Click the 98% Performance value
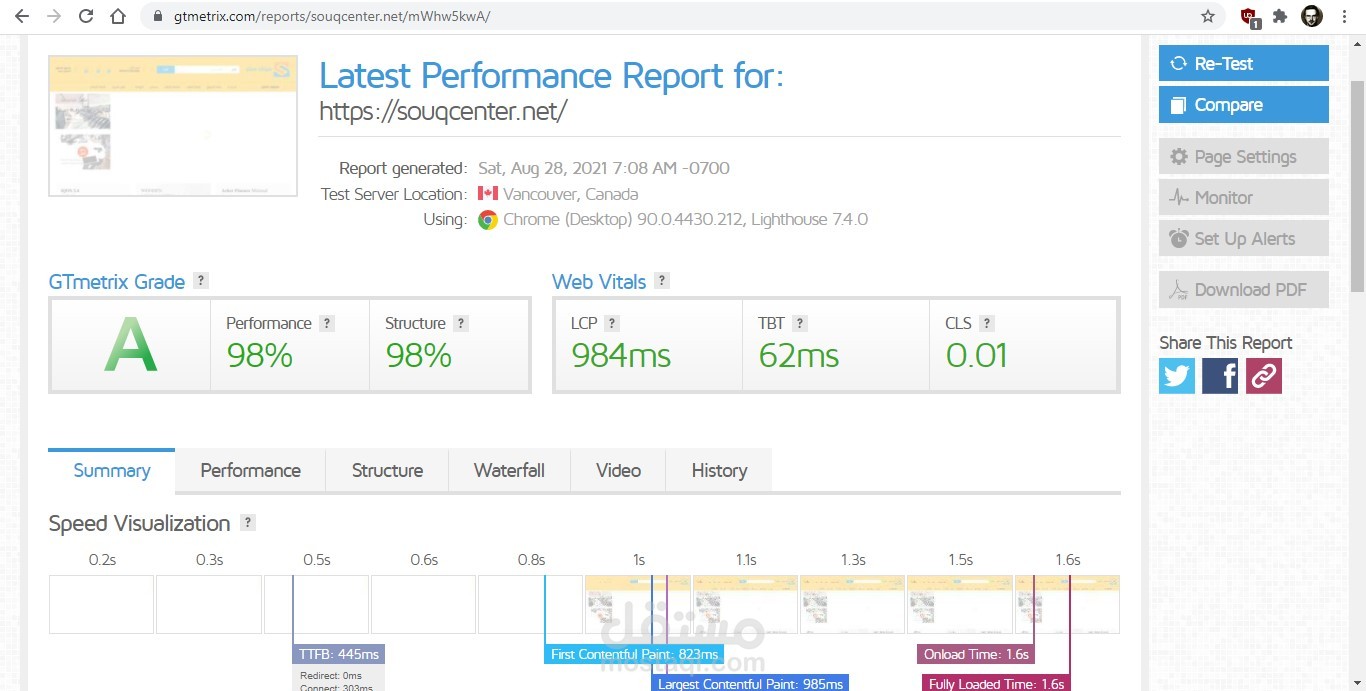Viewport: 1366px width, 691px height. point(259,355)
